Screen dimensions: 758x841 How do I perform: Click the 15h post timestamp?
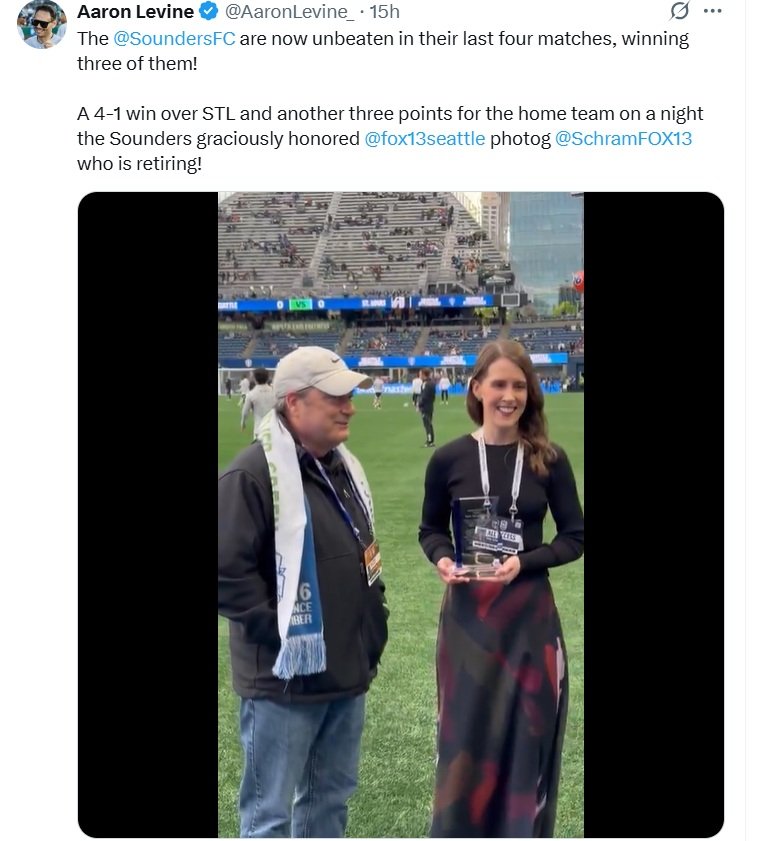point(384,12)
